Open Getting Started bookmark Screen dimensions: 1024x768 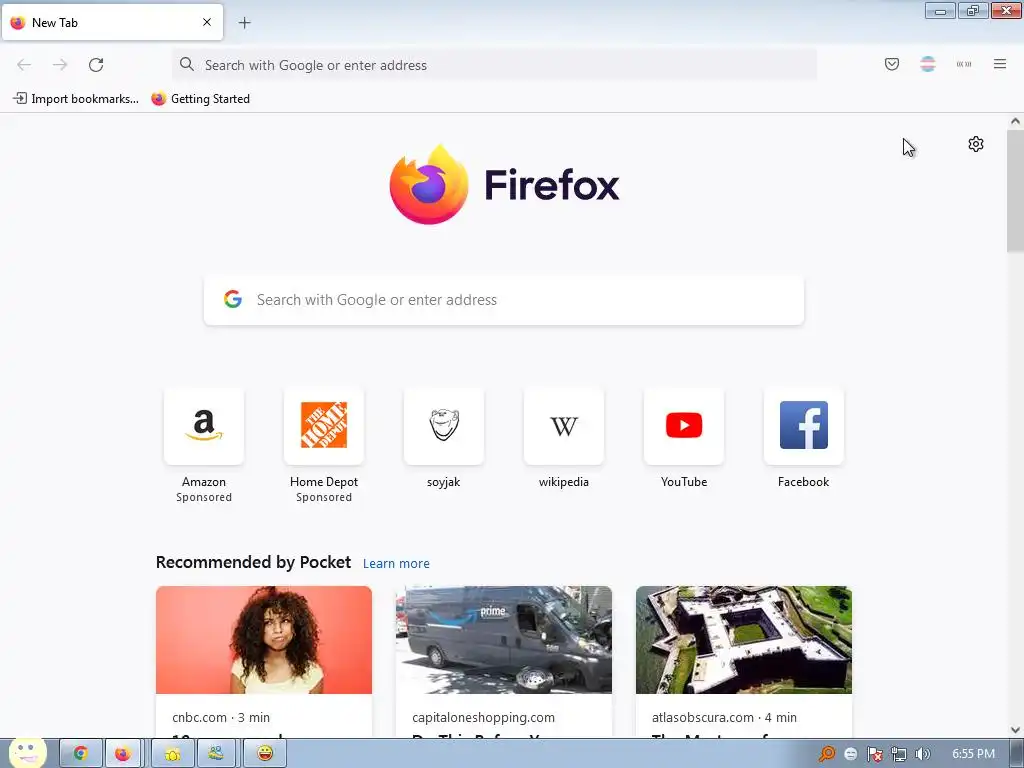click(200, 99)
